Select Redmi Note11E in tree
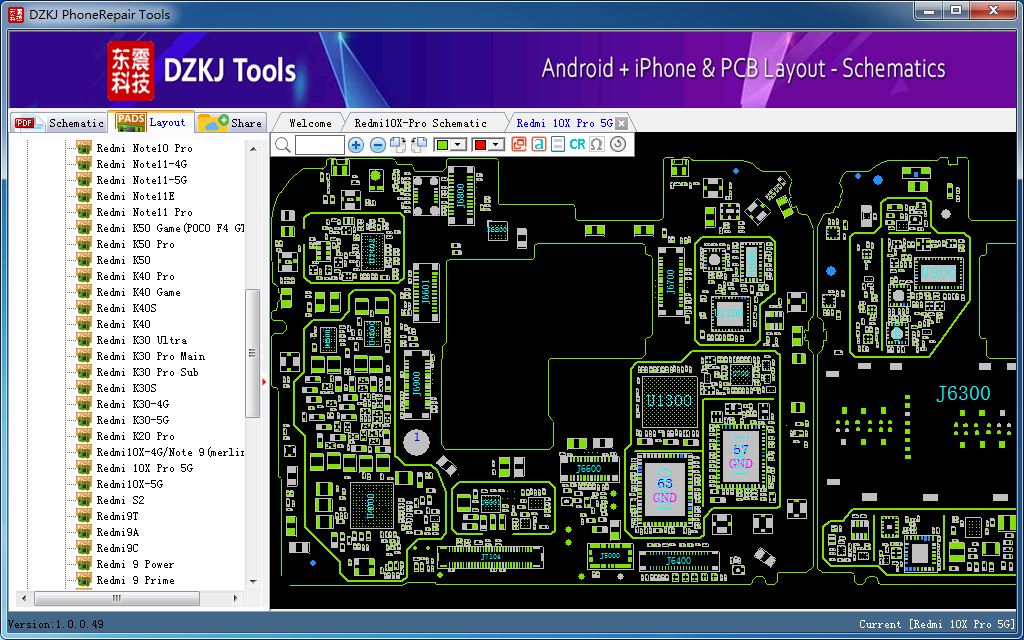 click(136, 196)
